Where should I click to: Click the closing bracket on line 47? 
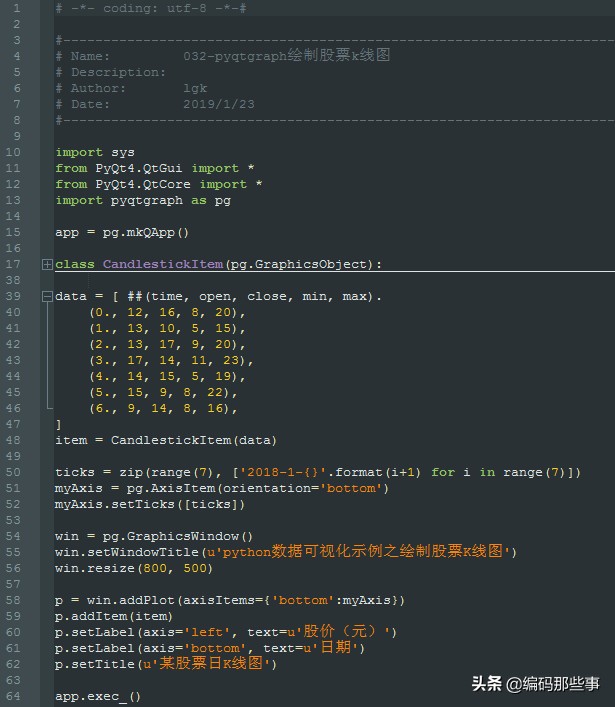point(58,424)
